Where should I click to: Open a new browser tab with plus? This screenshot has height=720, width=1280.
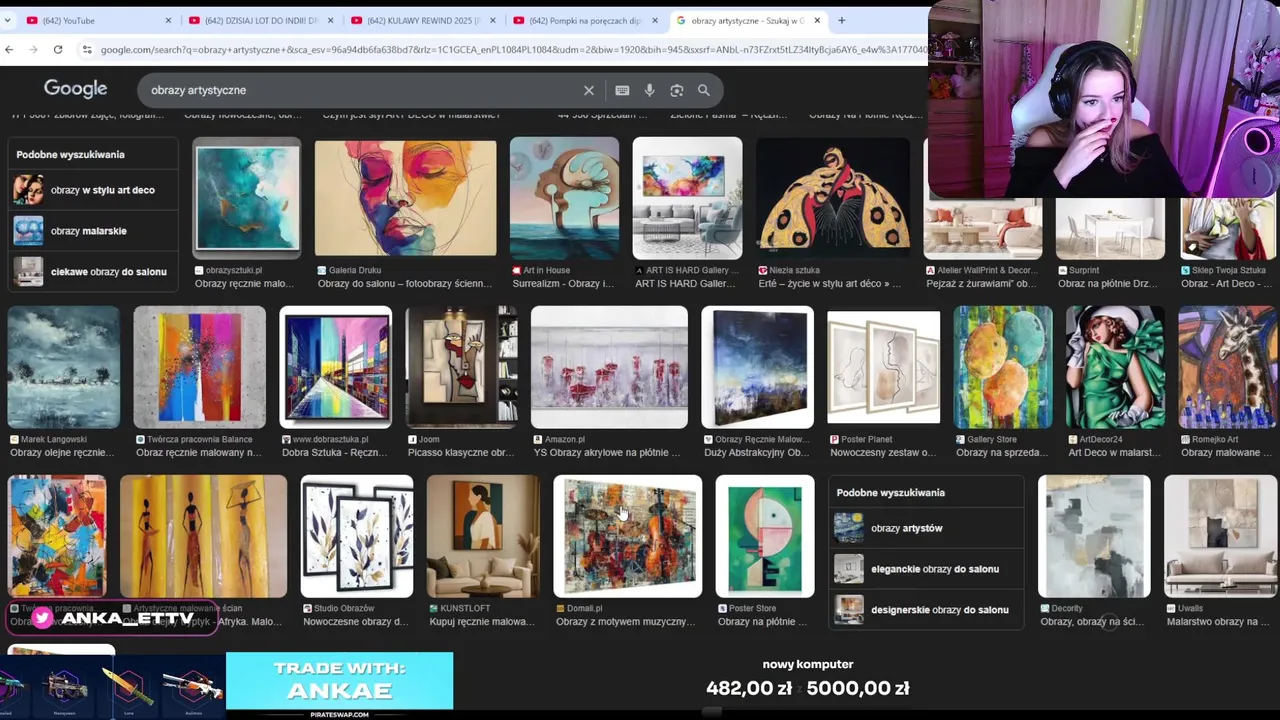(x=841, y=20)
